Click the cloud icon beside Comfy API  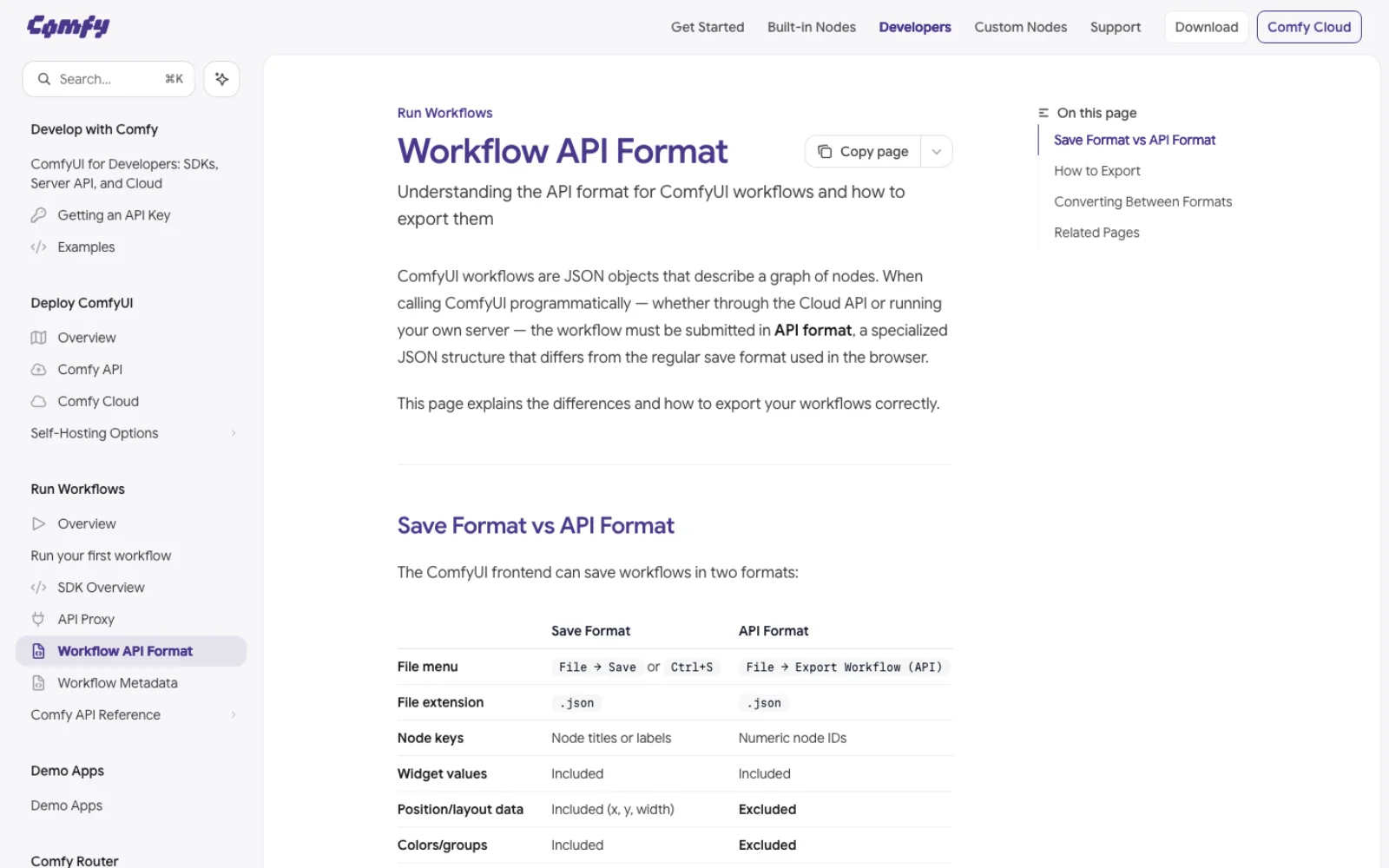pos(38,370)
